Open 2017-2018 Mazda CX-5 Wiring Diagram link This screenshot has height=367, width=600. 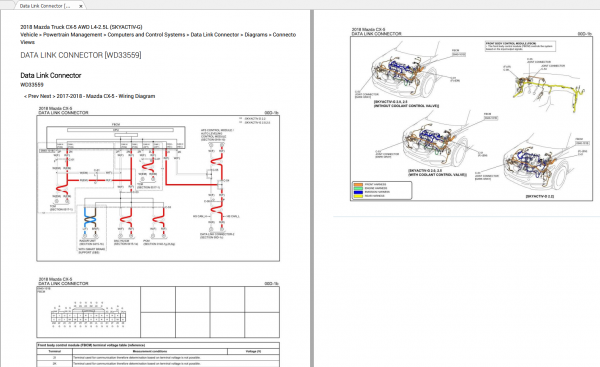[106, 96]
